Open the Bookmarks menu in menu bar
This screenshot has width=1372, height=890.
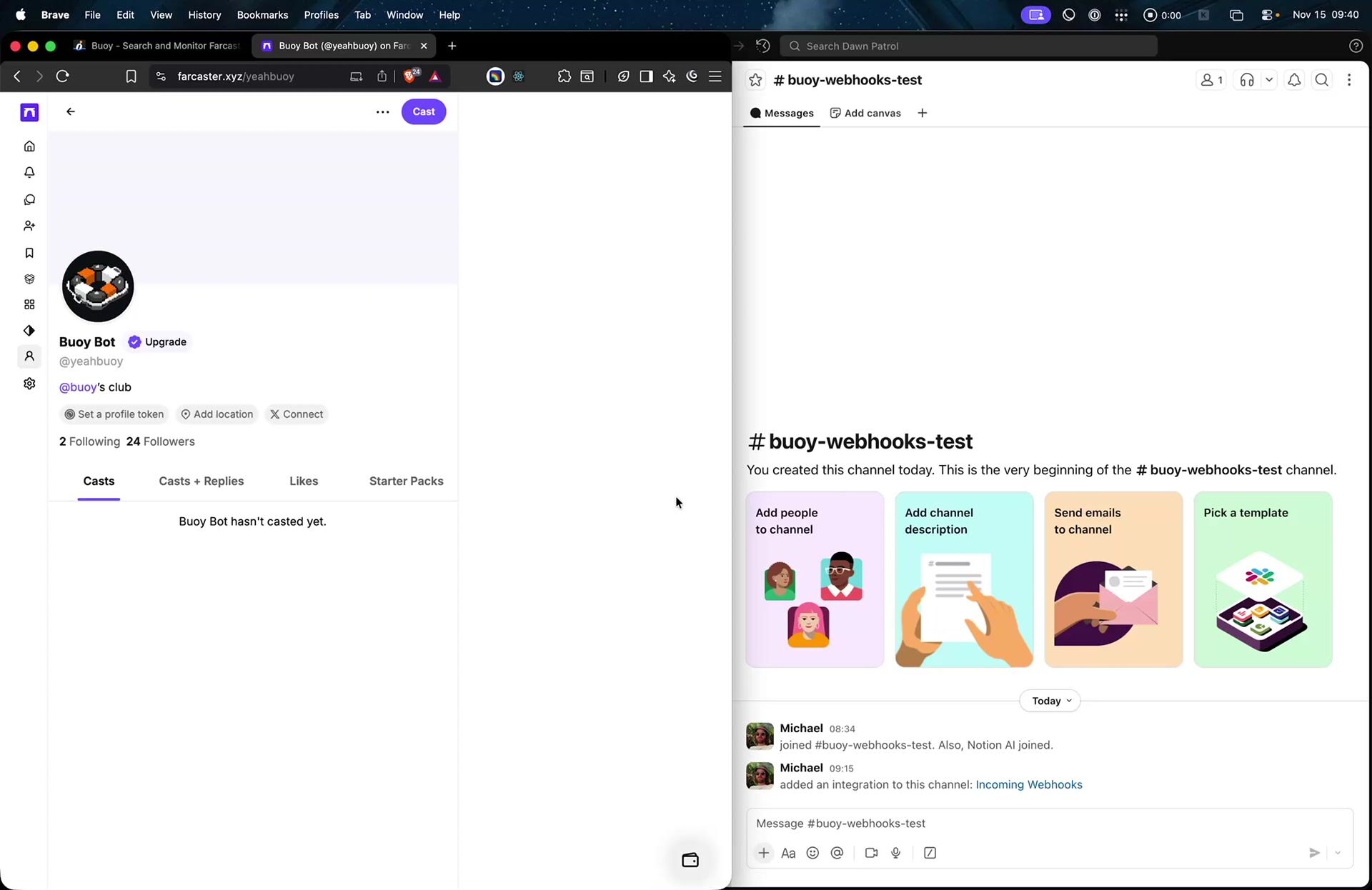pos(262,14)
